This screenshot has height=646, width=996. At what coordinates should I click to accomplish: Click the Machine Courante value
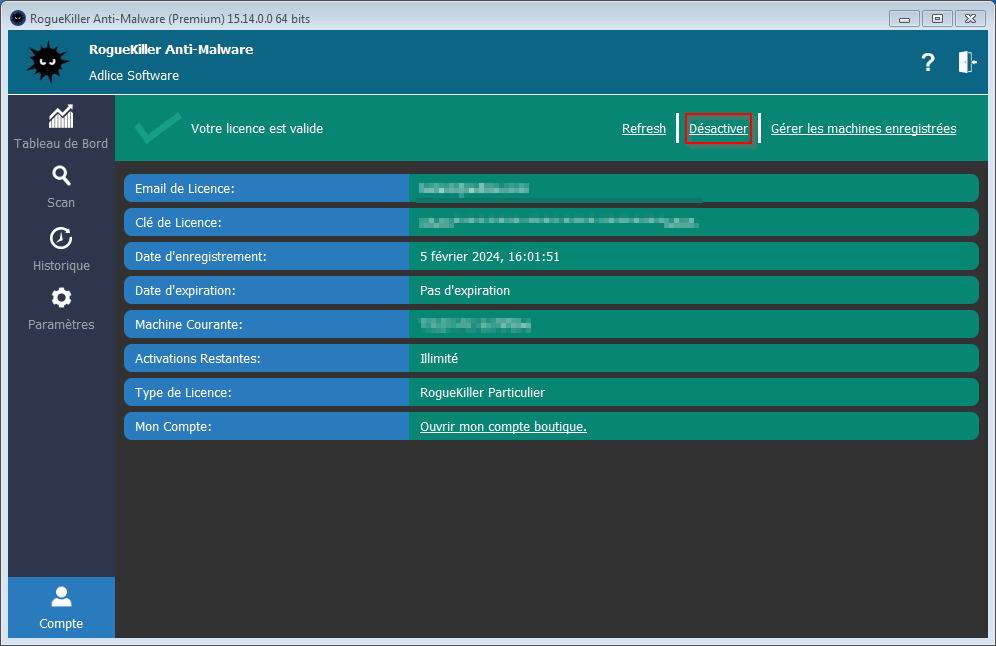(x=475, y=324)
